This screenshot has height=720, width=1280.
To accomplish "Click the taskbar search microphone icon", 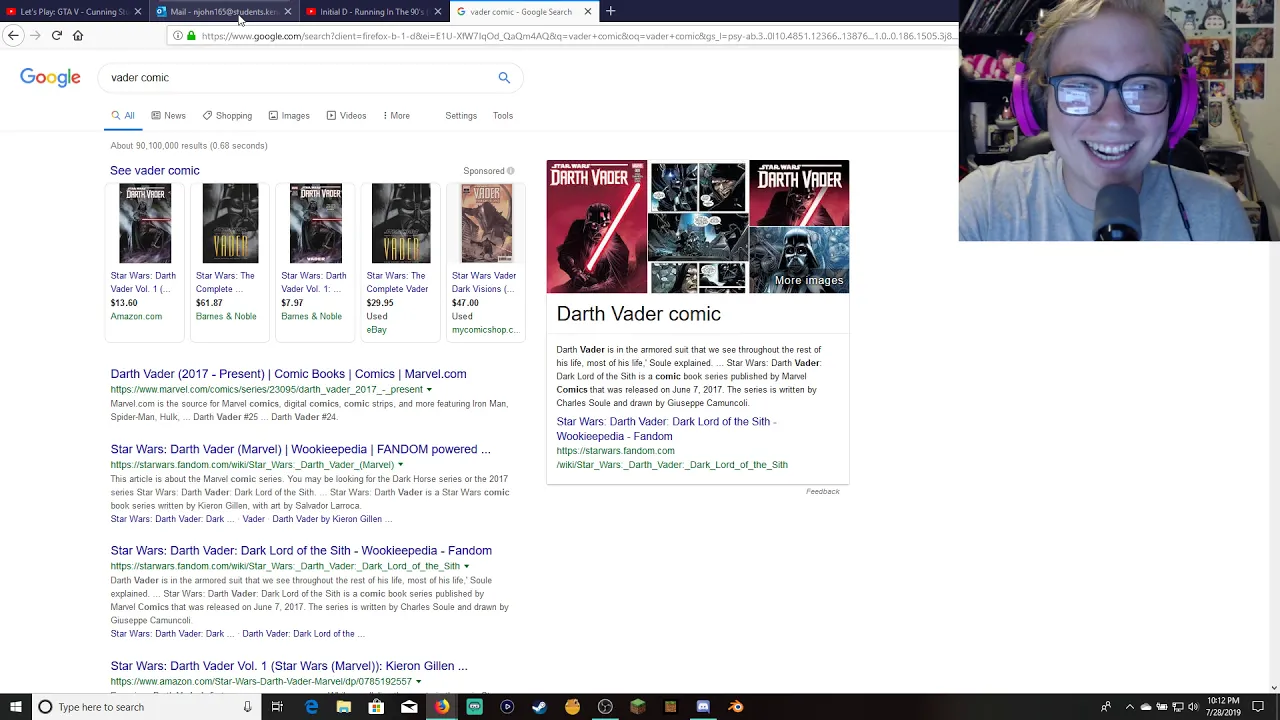I will click(247, 707).
